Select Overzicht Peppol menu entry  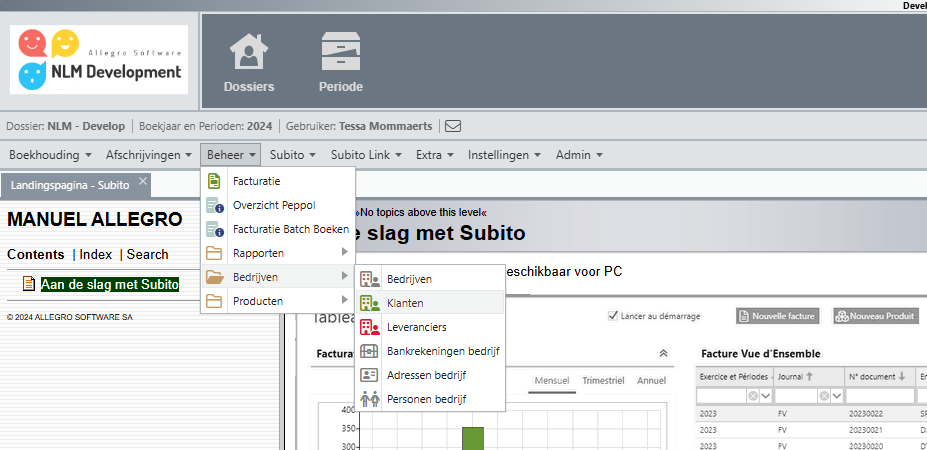coord(278,205)
